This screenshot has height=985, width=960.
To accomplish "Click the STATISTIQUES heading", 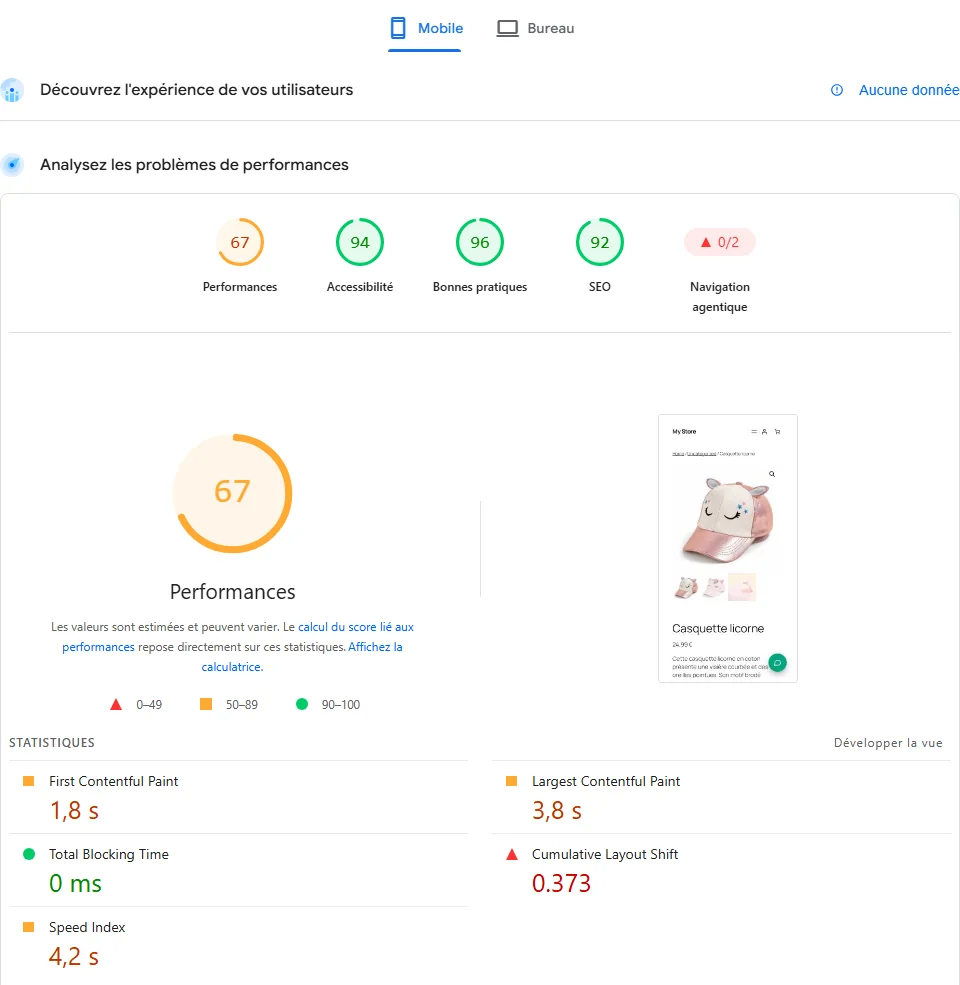I will point(52,743).
